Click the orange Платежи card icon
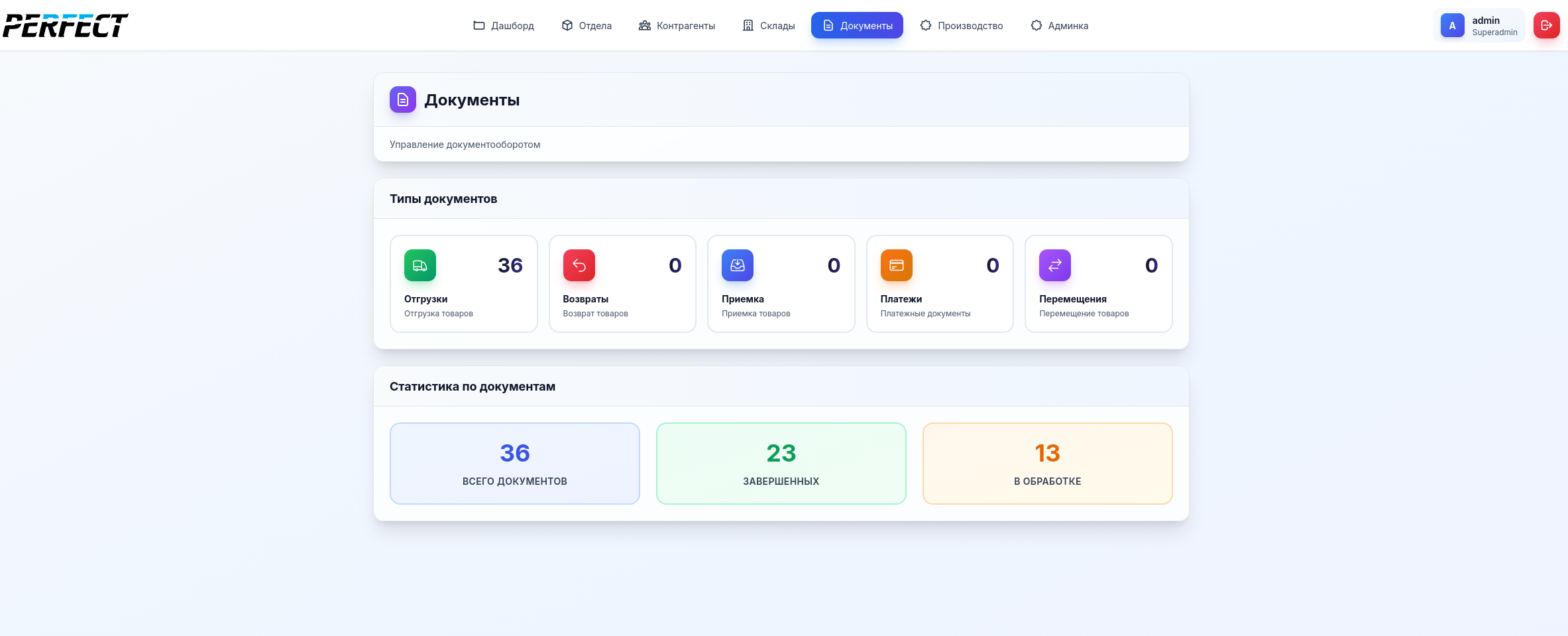The height and width of the screenshot is (636, 1568). click(896, 265)
